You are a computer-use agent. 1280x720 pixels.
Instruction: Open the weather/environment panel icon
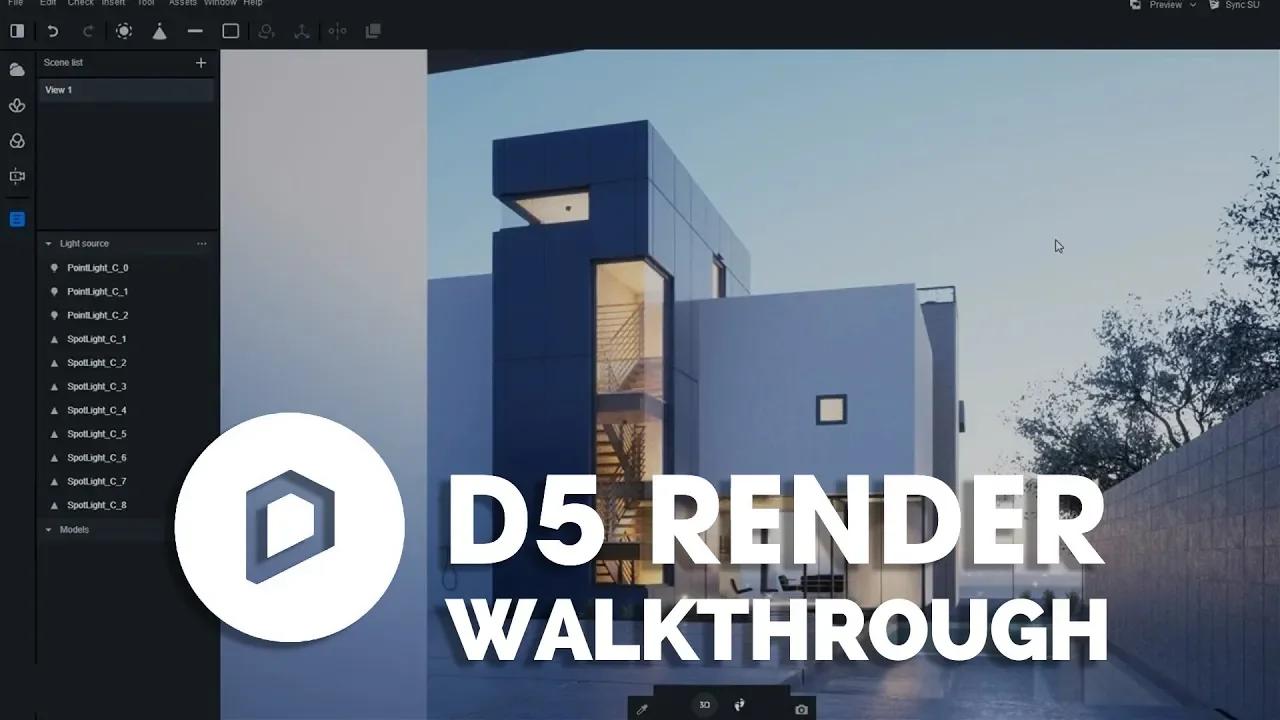click(x=16, y=68)
